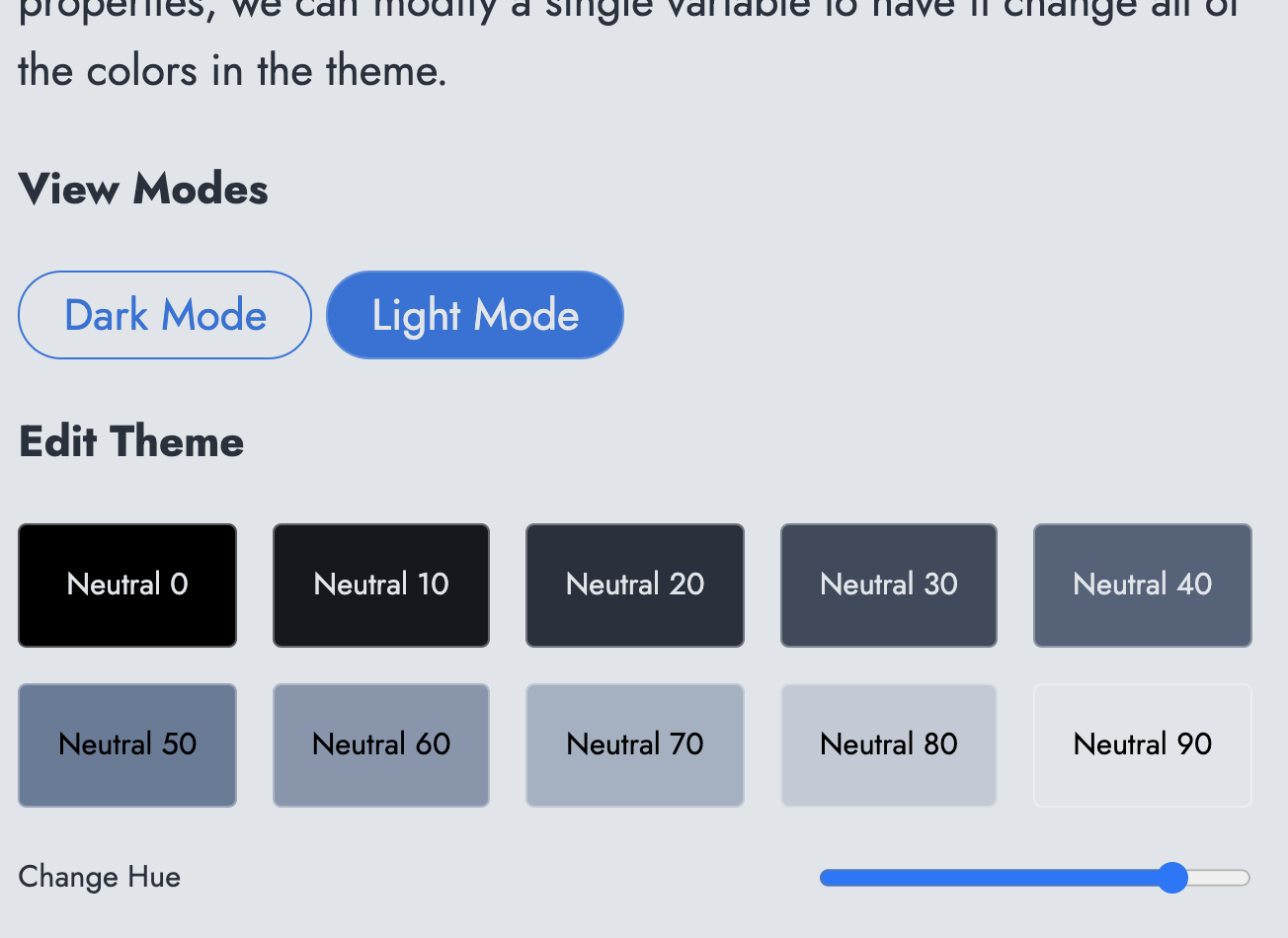Select the Neutral 80 swatch
The image size is (1288, 938).
[x=888, y=744]
